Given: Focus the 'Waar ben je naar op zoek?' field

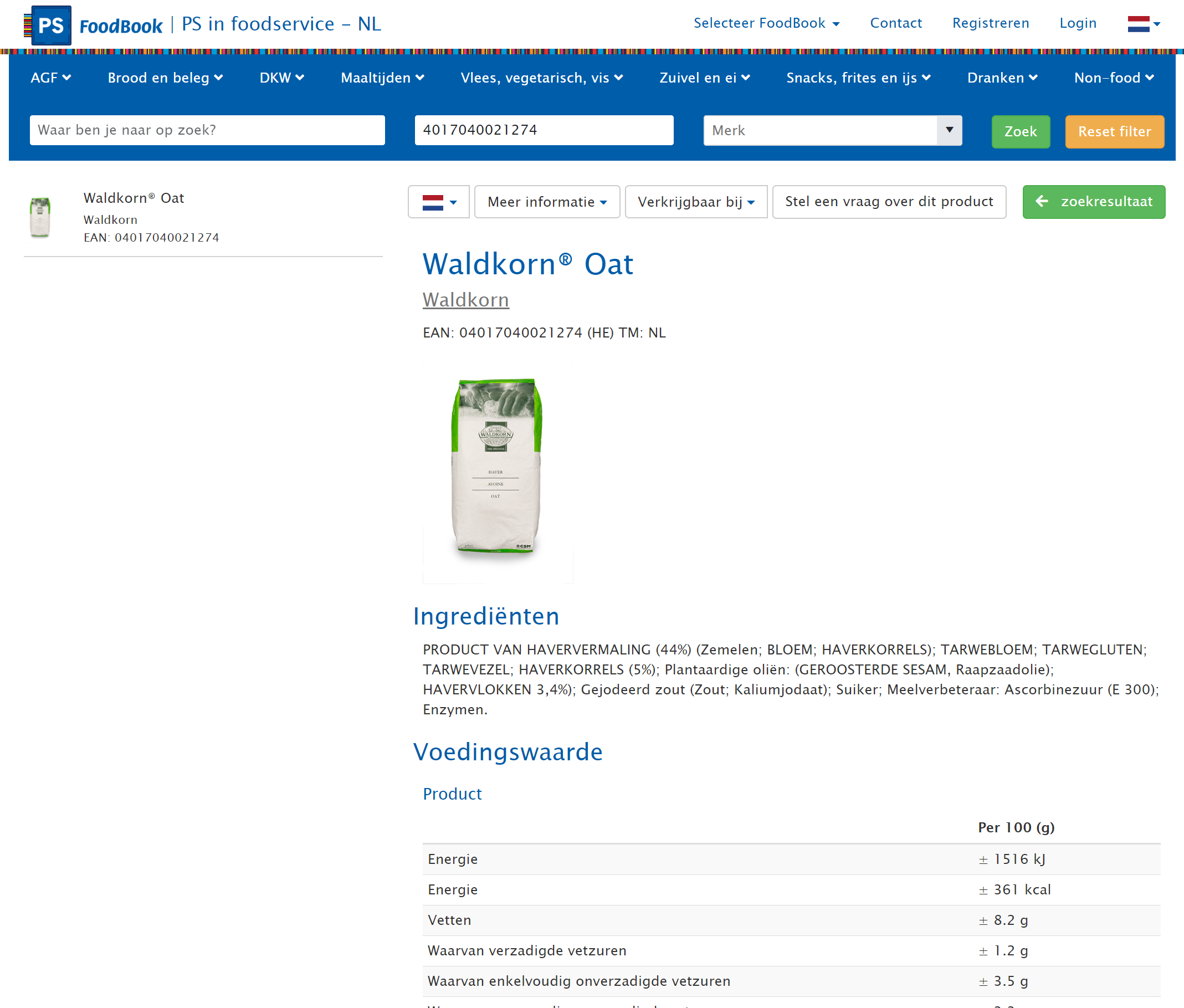Looking at the screenshot, I should click(x=207, y=130).
